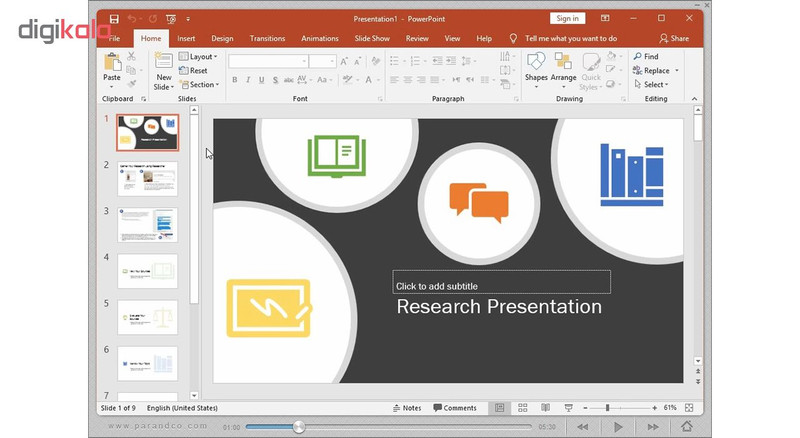Click the Click to add subtitle placeholder
This screenshot has height=438, width=800.
click(502, 282)
